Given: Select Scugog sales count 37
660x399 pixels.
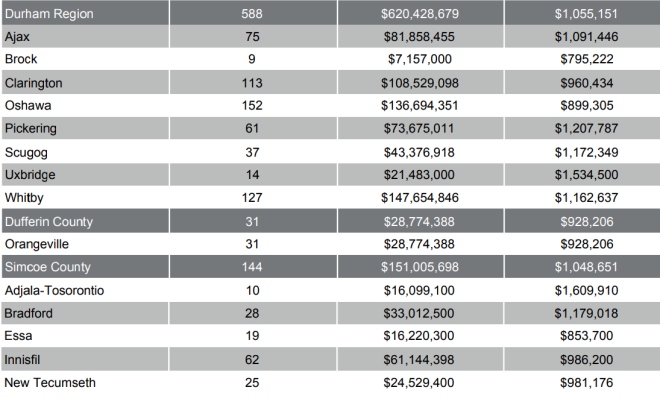Looking at the screenshot, I should (252, 152).
